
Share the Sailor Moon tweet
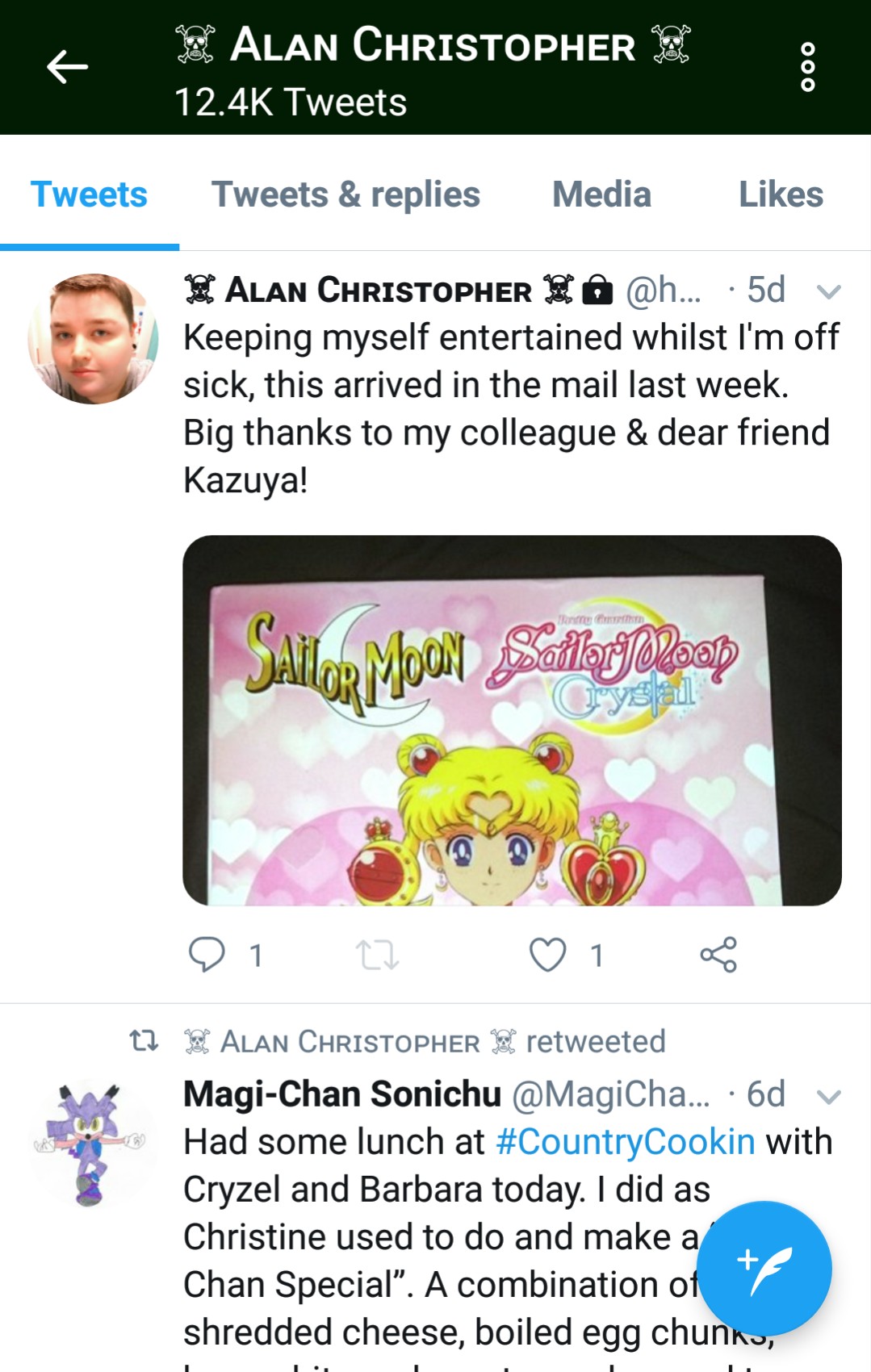(718, 955)
